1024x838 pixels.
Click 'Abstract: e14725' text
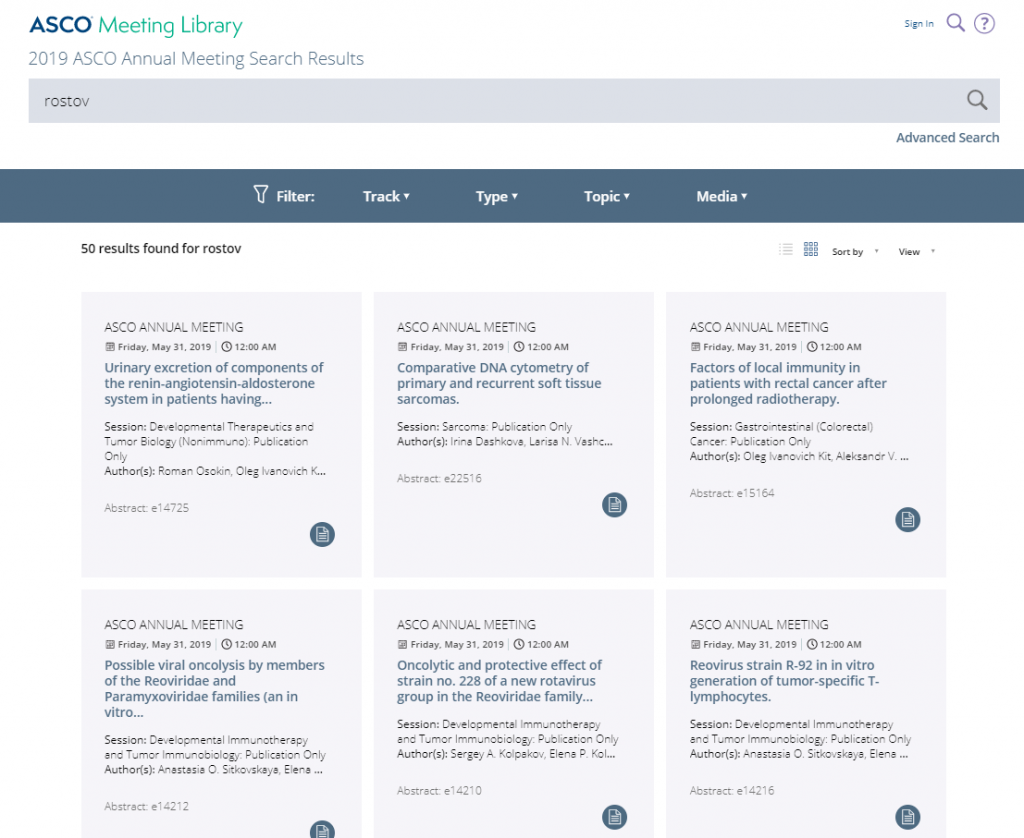point(146,508)
